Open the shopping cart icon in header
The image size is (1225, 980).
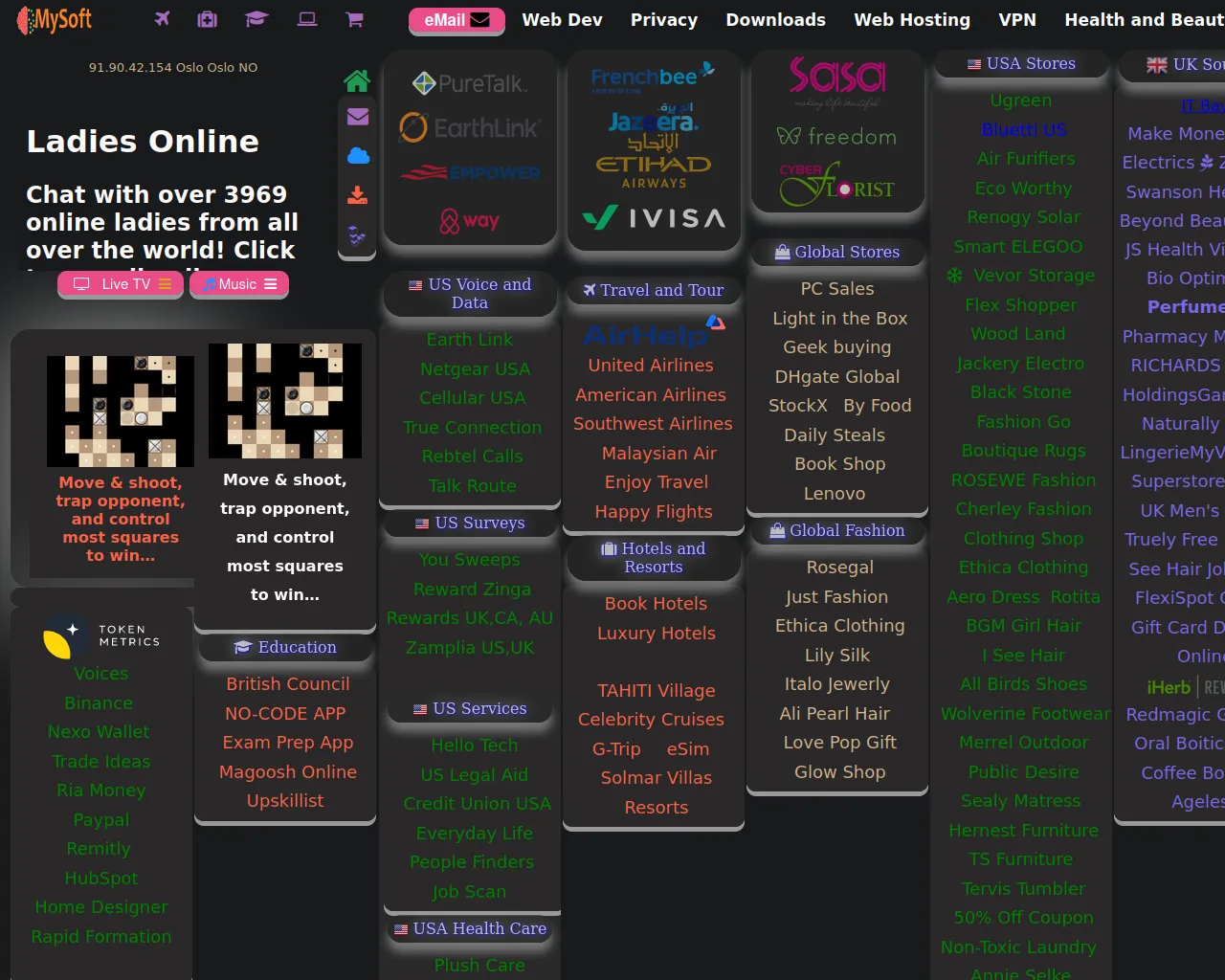click(354, 19)
